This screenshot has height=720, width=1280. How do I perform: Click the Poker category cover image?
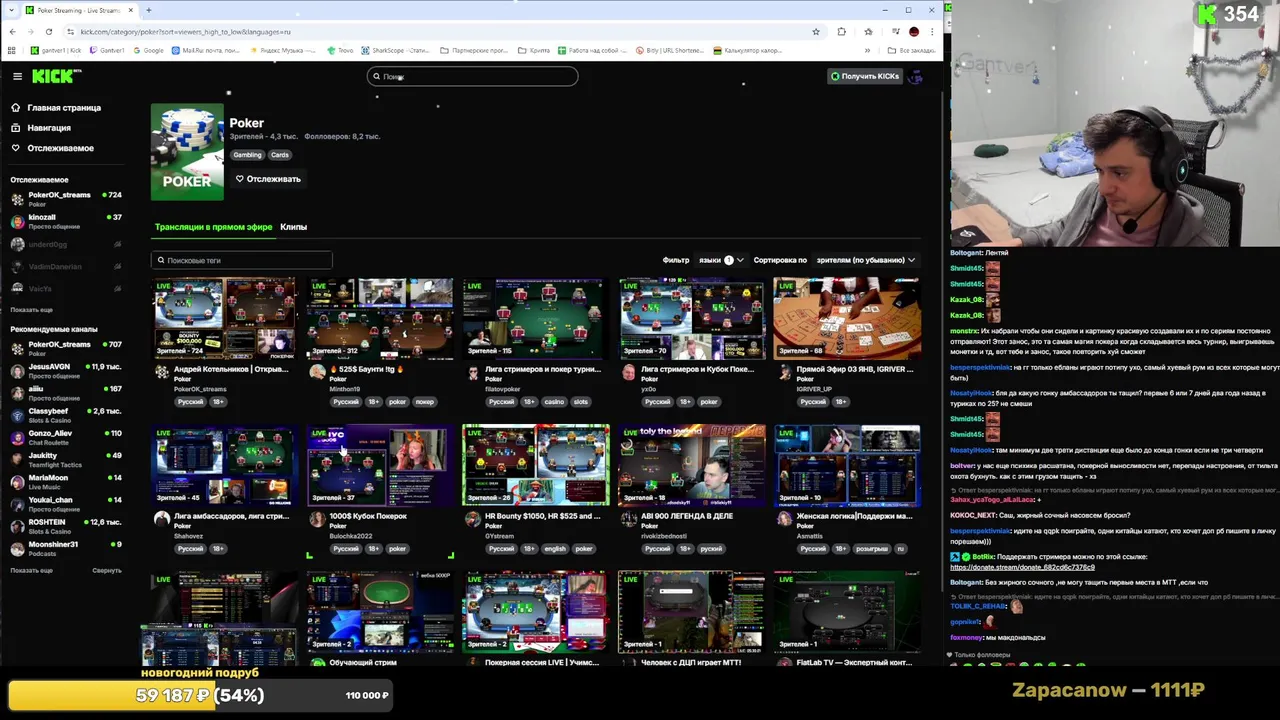(x=187, y=152)
